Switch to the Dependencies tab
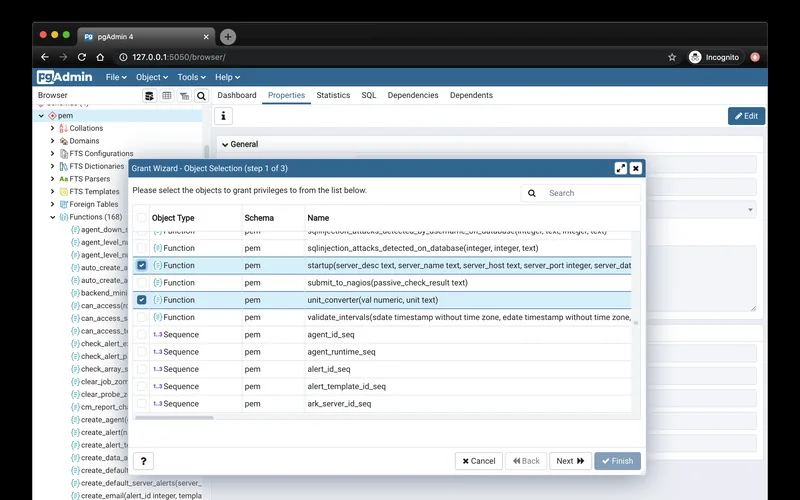Image resolution: width=800 pixels, height=500 pixels. tap(413, 95)
